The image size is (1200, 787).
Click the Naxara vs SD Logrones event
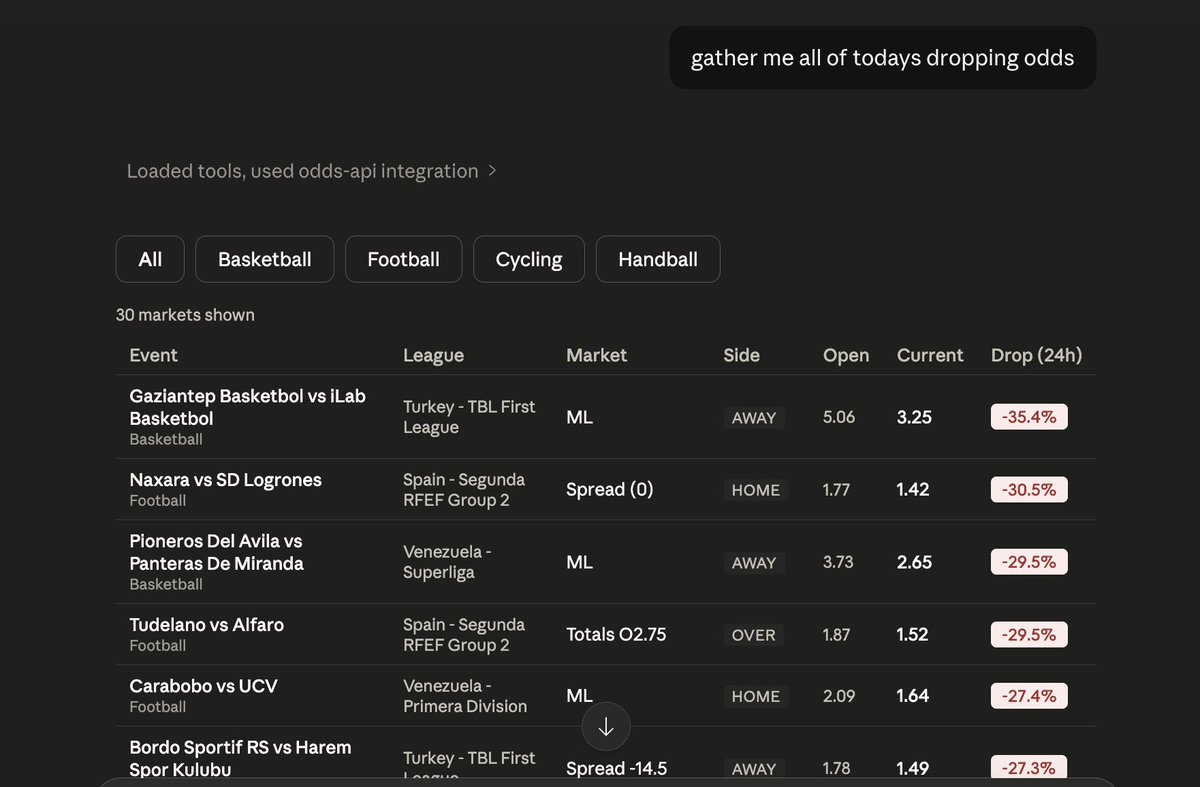coord(226,480)
